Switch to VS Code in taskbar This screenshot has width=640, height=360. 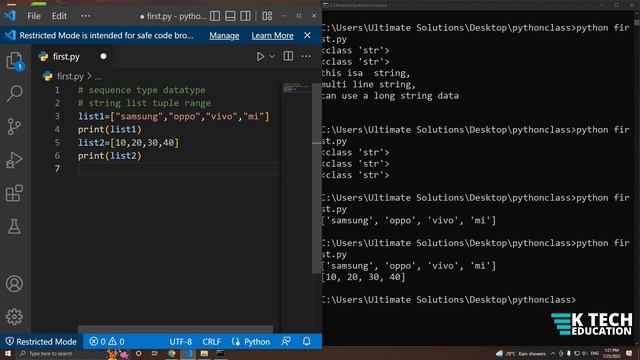click(188, 353)
